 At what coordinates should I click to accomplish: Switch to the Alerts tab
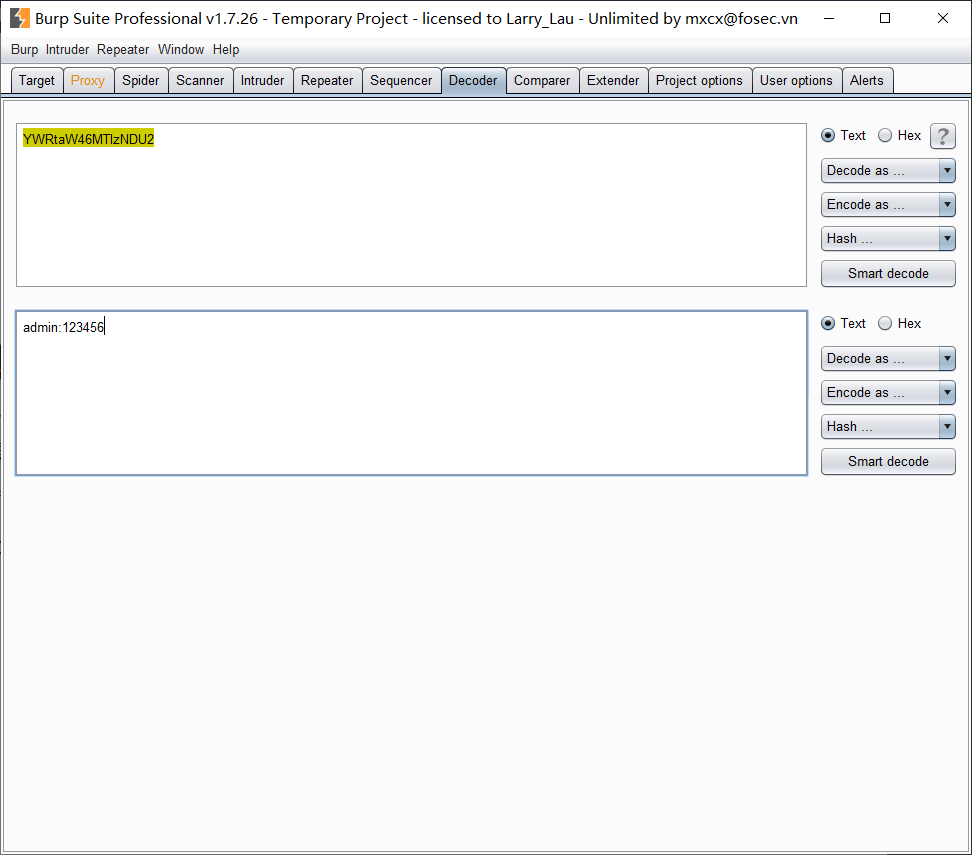pyautogui.click(x=867, y=81)
